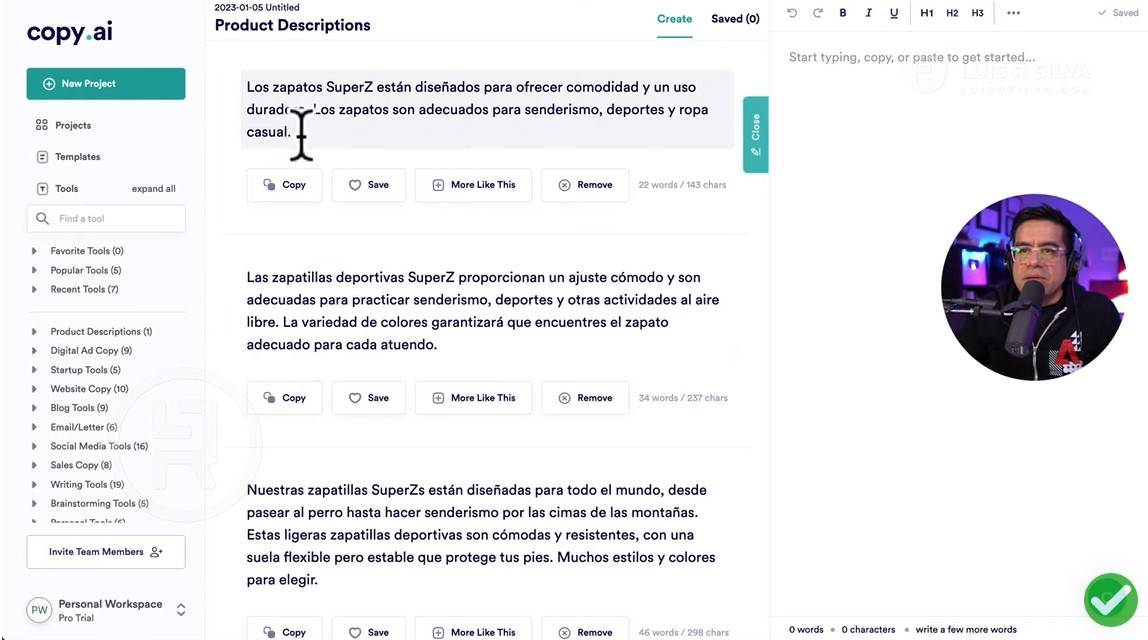Apply H2 heading style
The height and width of the screenshot is (640, 1148).
(952, 12)
